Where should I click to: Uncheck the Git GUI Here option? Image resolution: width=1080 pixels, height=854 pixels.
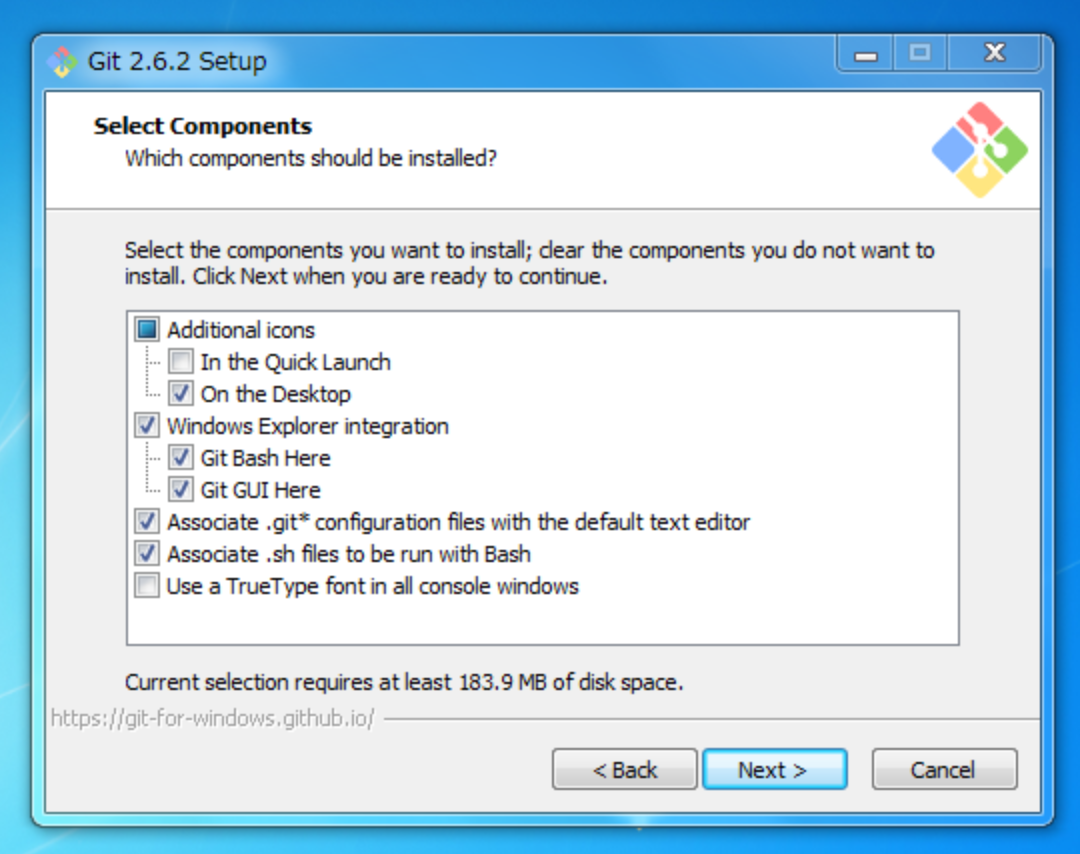tap(181, 490)
